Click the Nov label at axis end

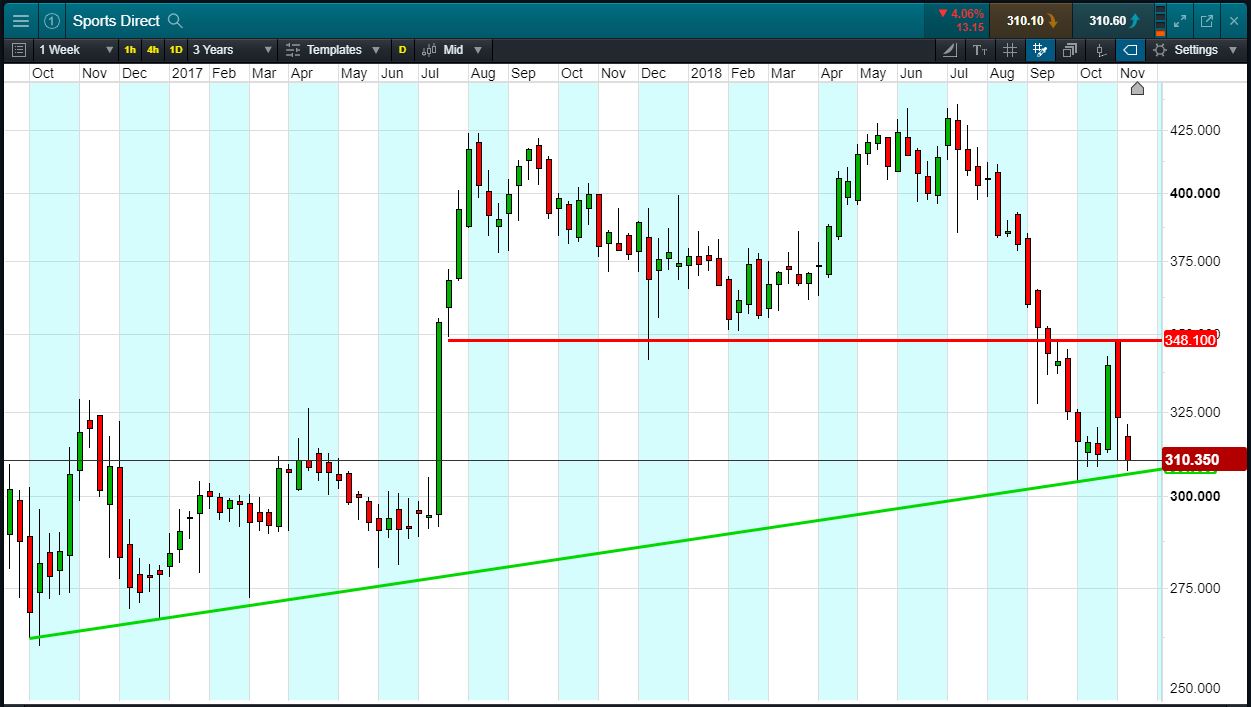1132,73
